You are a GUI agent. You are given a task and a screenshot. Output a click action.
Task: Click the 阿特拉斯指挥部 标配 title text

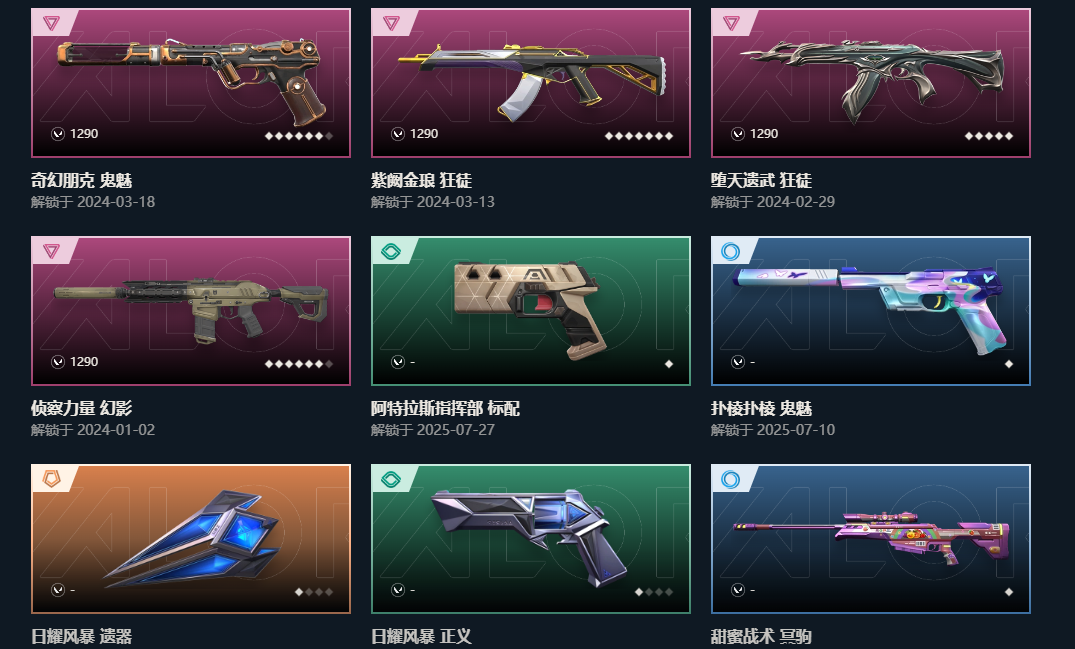(x=445, y=408)
